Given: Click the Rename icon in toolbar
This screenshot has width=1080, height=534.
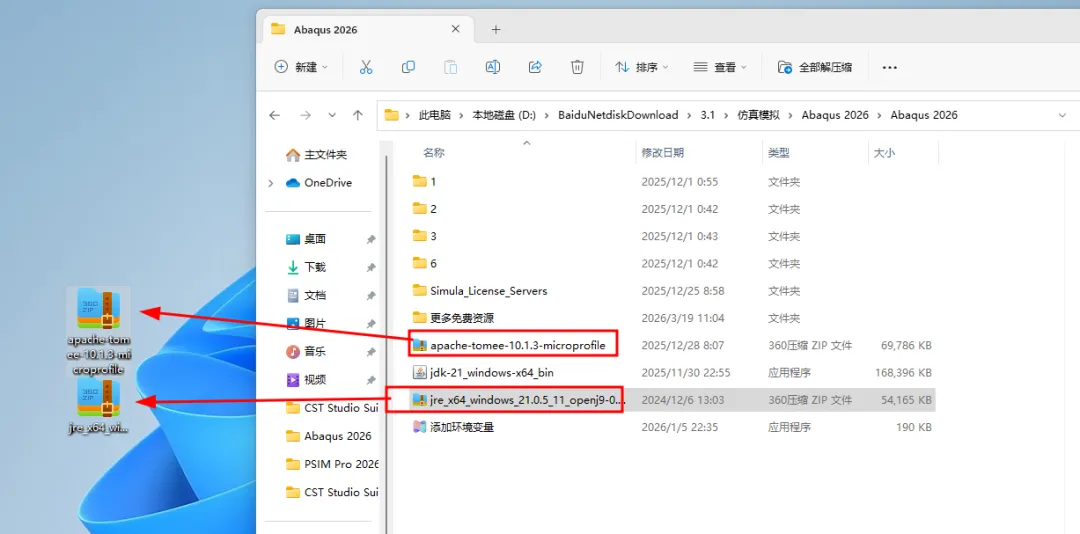Looking at the screenshot, I should (x=492, y=67).
